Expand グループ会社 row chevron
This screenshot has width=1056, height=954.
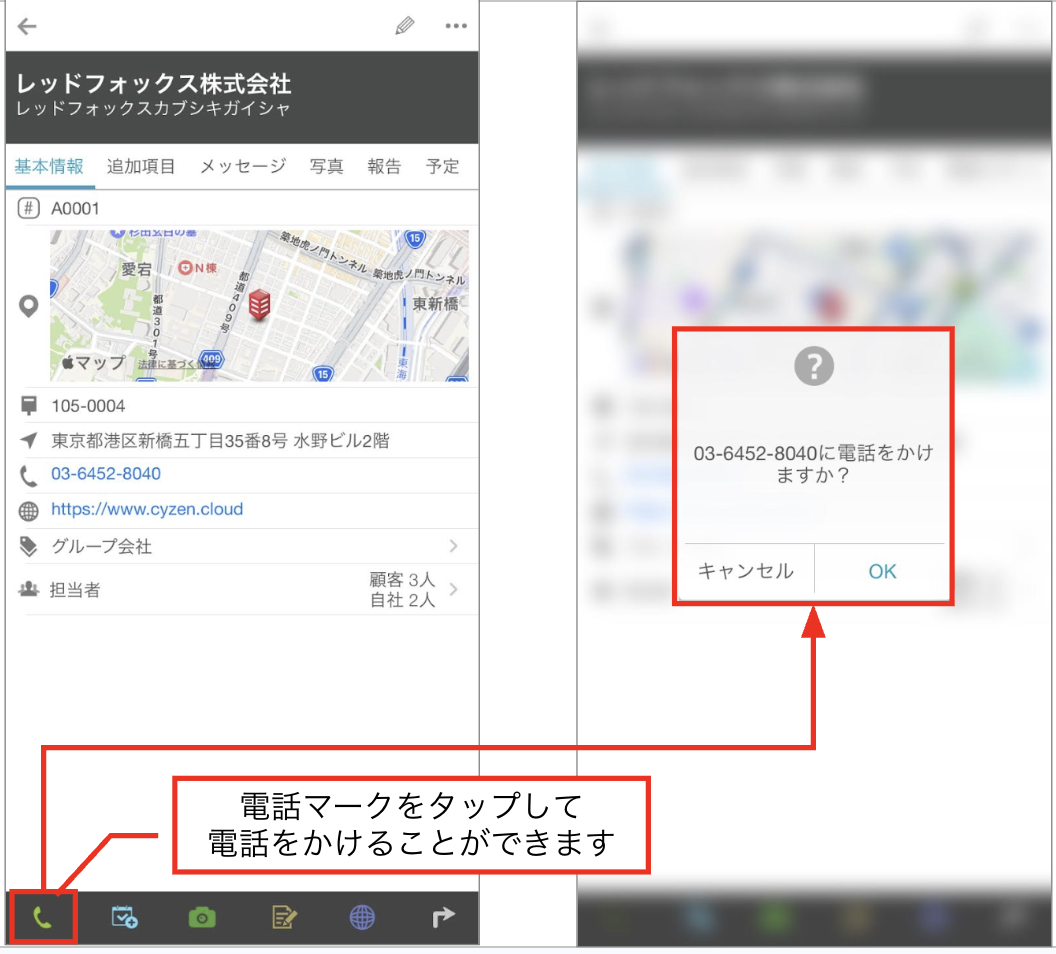[453, 545]
